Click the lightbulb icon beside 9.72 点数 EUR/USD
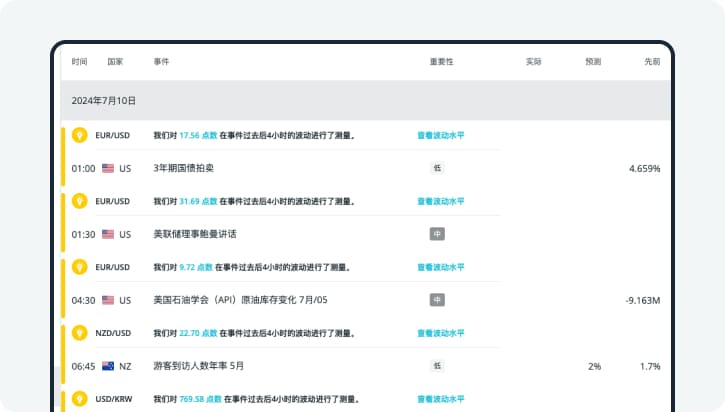 coord(80,267)
